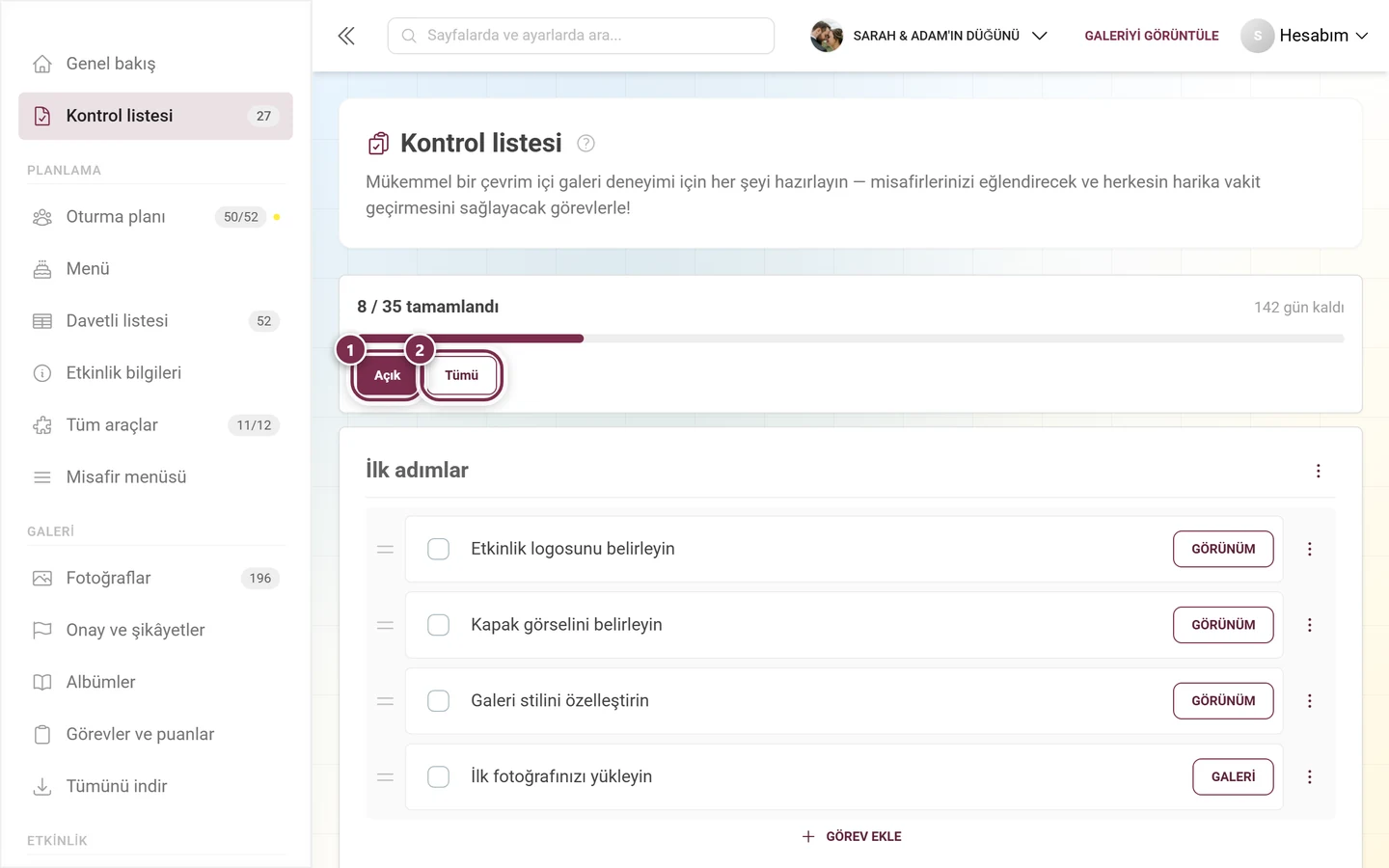Click the Galeriyi Görüntüle link

1152,36
